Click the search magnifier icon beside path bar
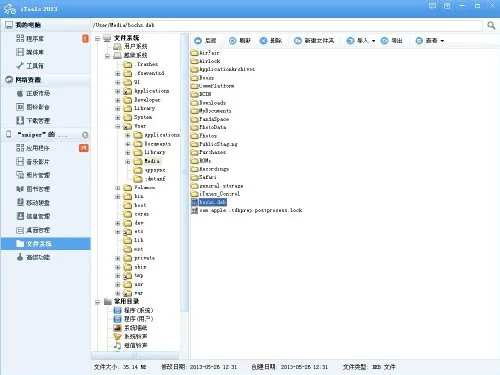 point(491,25)
